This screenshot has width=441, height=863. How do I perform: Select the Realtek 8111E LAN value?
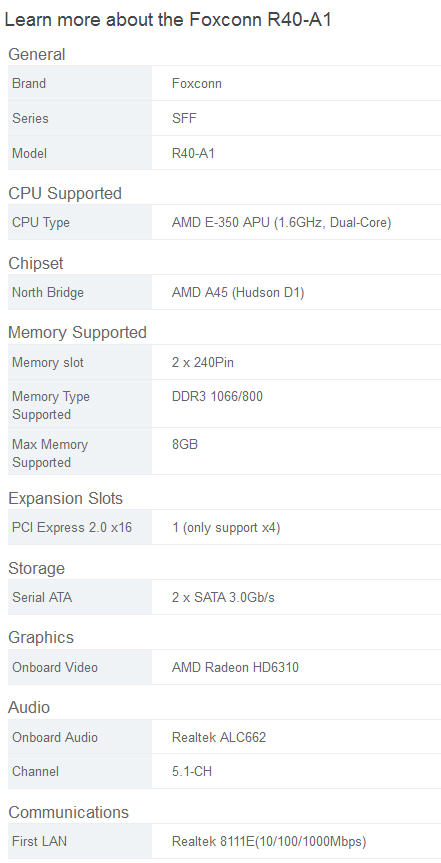[269, 842]
